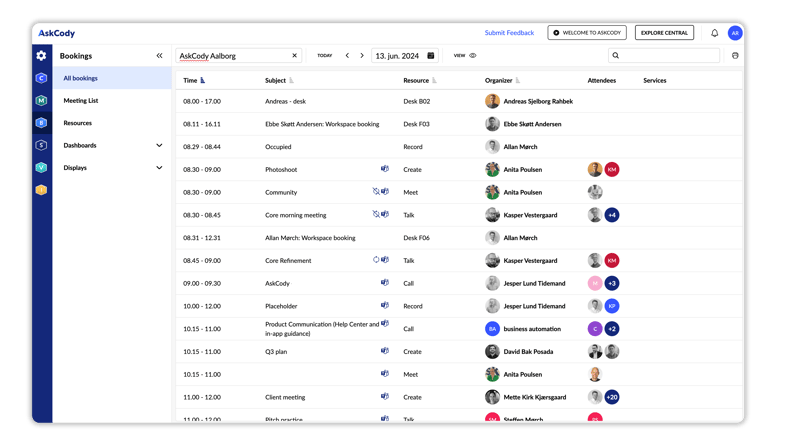Screen dimensions: 795x447
Task: Click the Services column header
Action: point(655,81)
